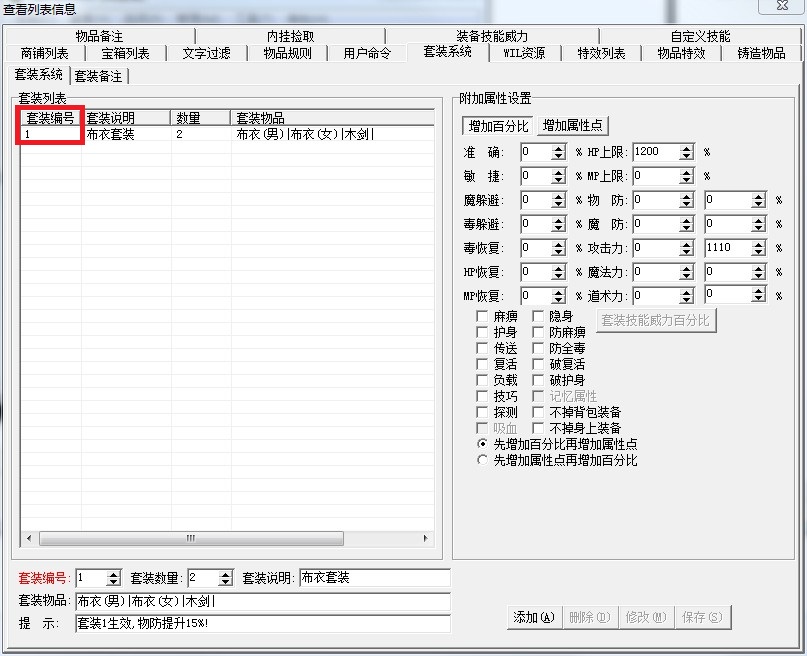The width and height of the screenshot is (807, 656).
Task: Click into the 提示 text field
Action: [x=262, y=623]
